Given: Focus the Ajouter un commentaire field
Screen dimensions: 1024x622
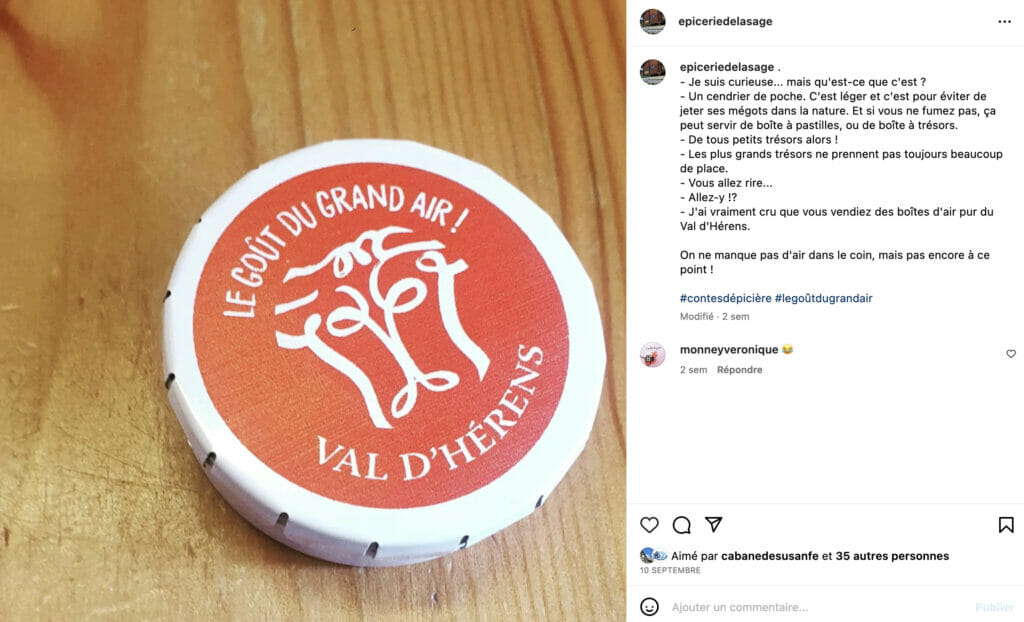Looking at the screenshot, I should tap(816, 607).
